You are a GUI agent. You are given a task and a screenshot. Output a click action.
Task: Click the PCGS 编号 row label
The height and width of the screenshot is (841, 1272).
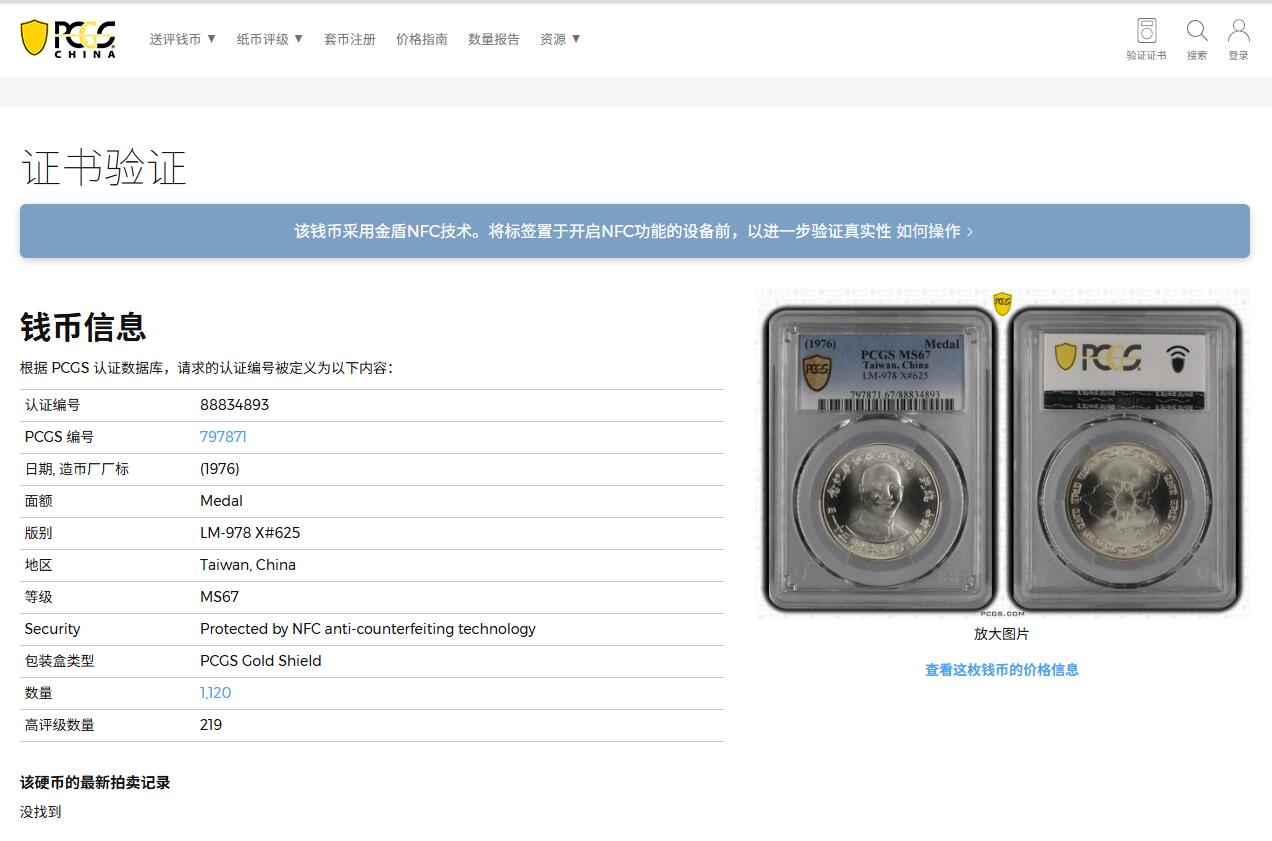59,437
